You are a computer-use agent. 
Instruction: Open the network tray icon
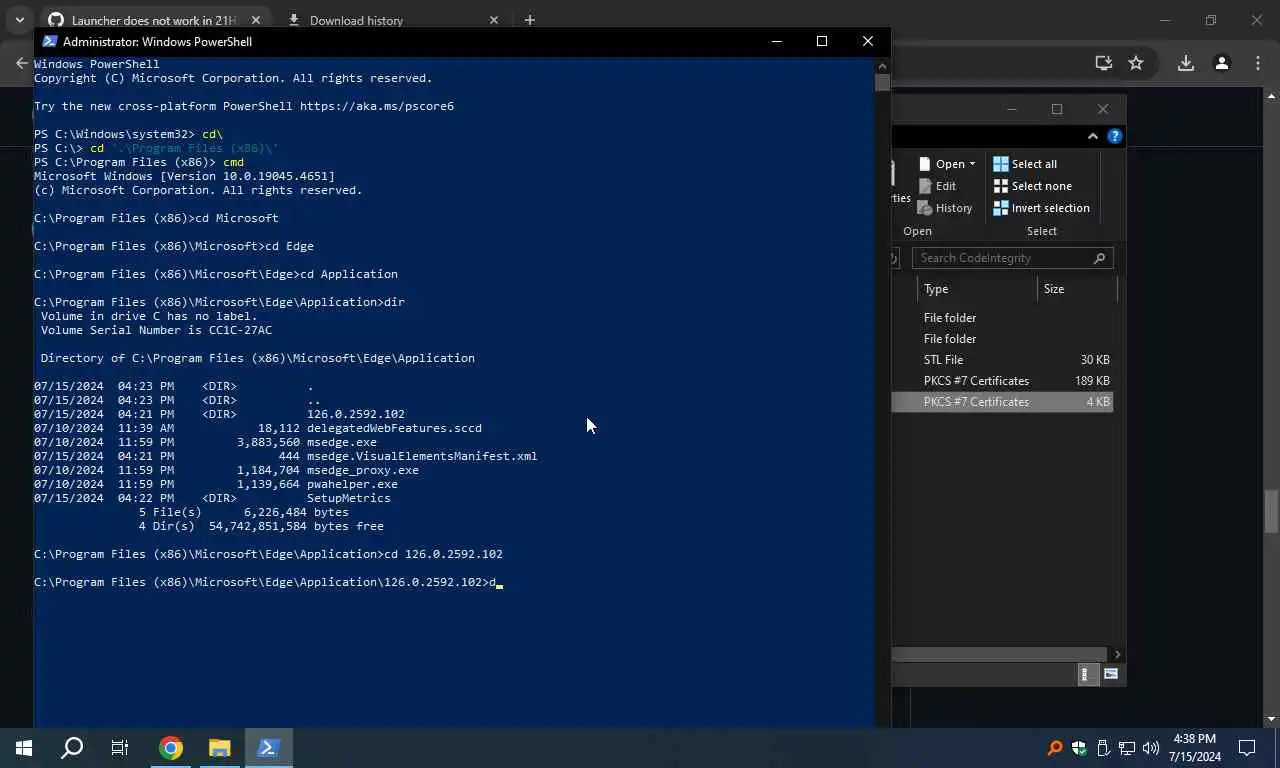coord(1127,748)
